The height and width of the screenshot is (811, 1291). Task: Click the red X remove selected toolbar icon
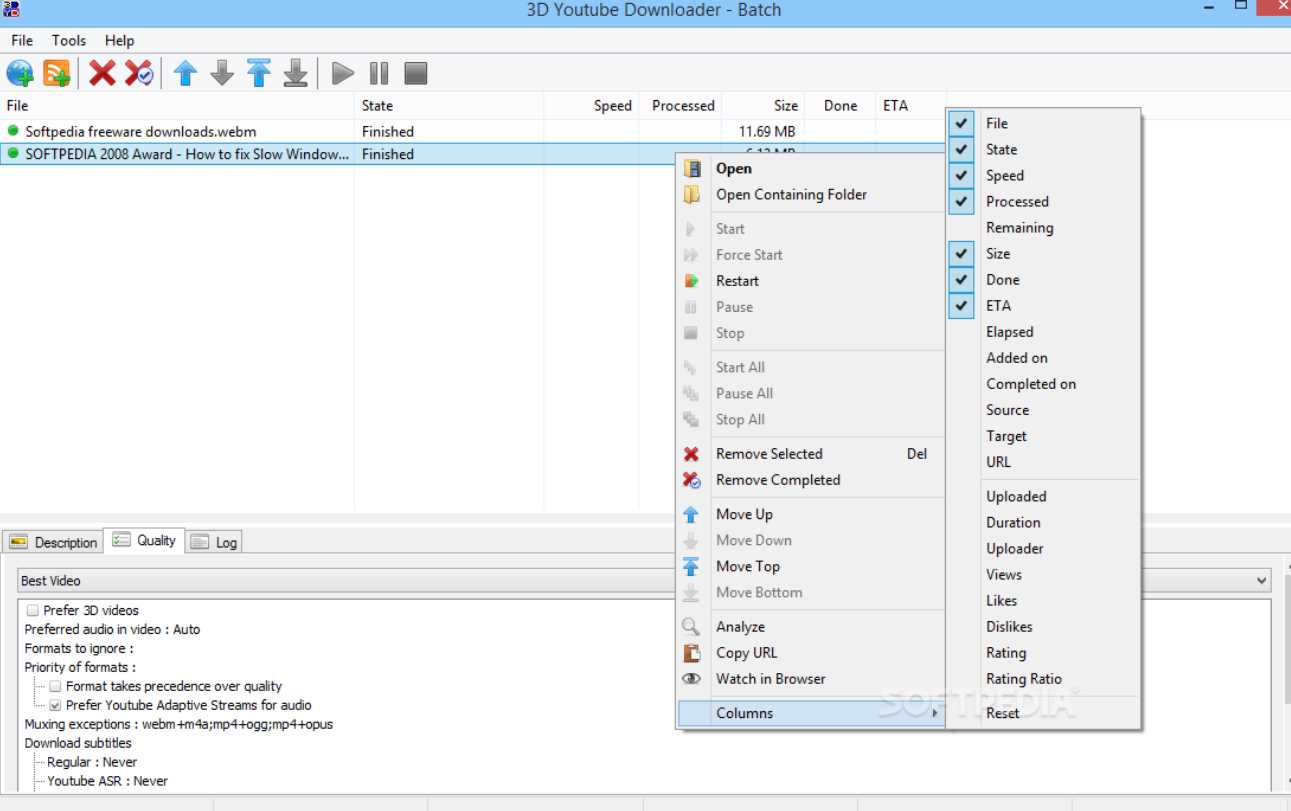(x=102, y=73)
